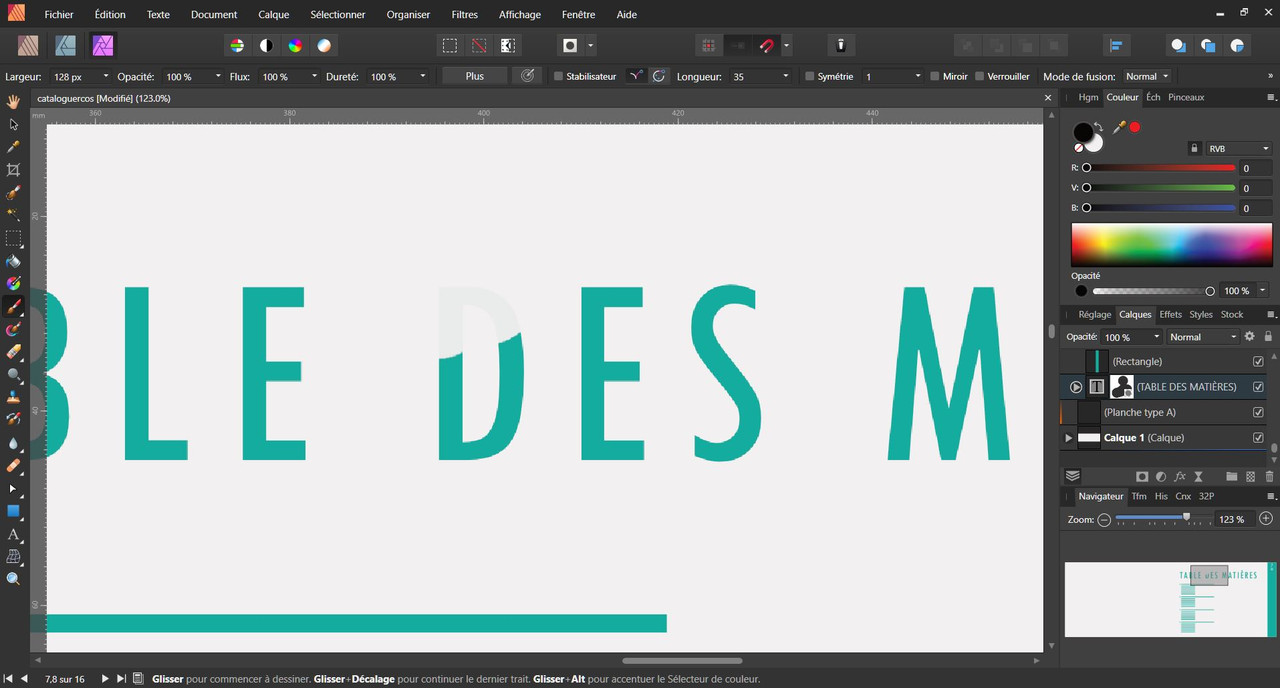The height and width of the screenshot is (688, 1280).
Task: Select the Flood Fill tool
Action: coord(14,262)
